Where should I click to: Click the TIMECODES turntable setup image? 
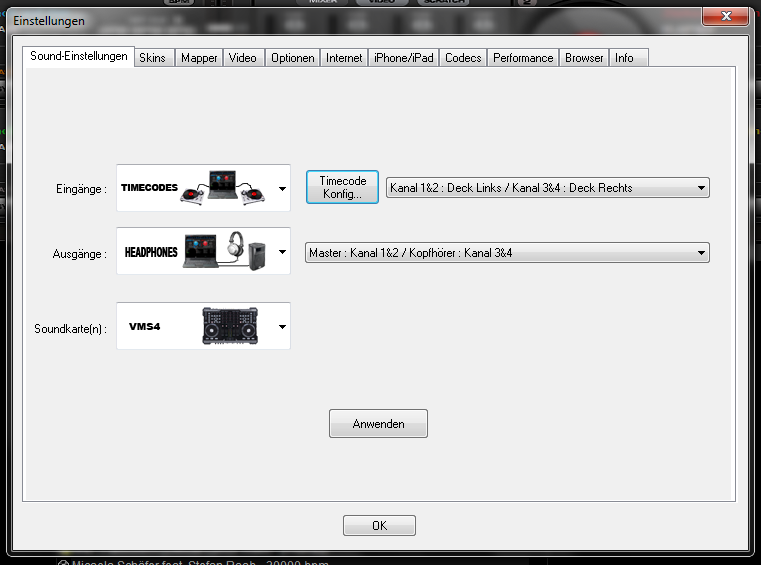[x=223, y=187]
